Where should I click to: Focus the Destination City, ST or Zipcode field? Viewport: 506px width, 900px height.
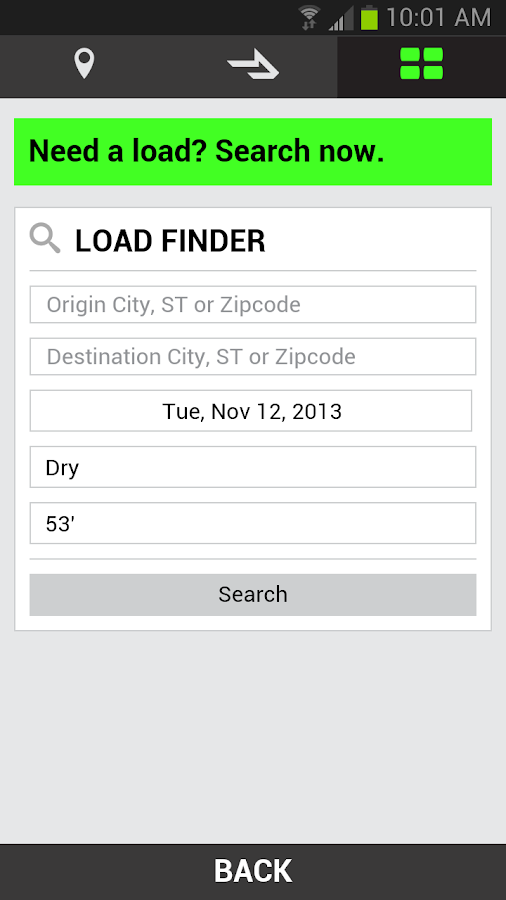[x=253, y=356]
